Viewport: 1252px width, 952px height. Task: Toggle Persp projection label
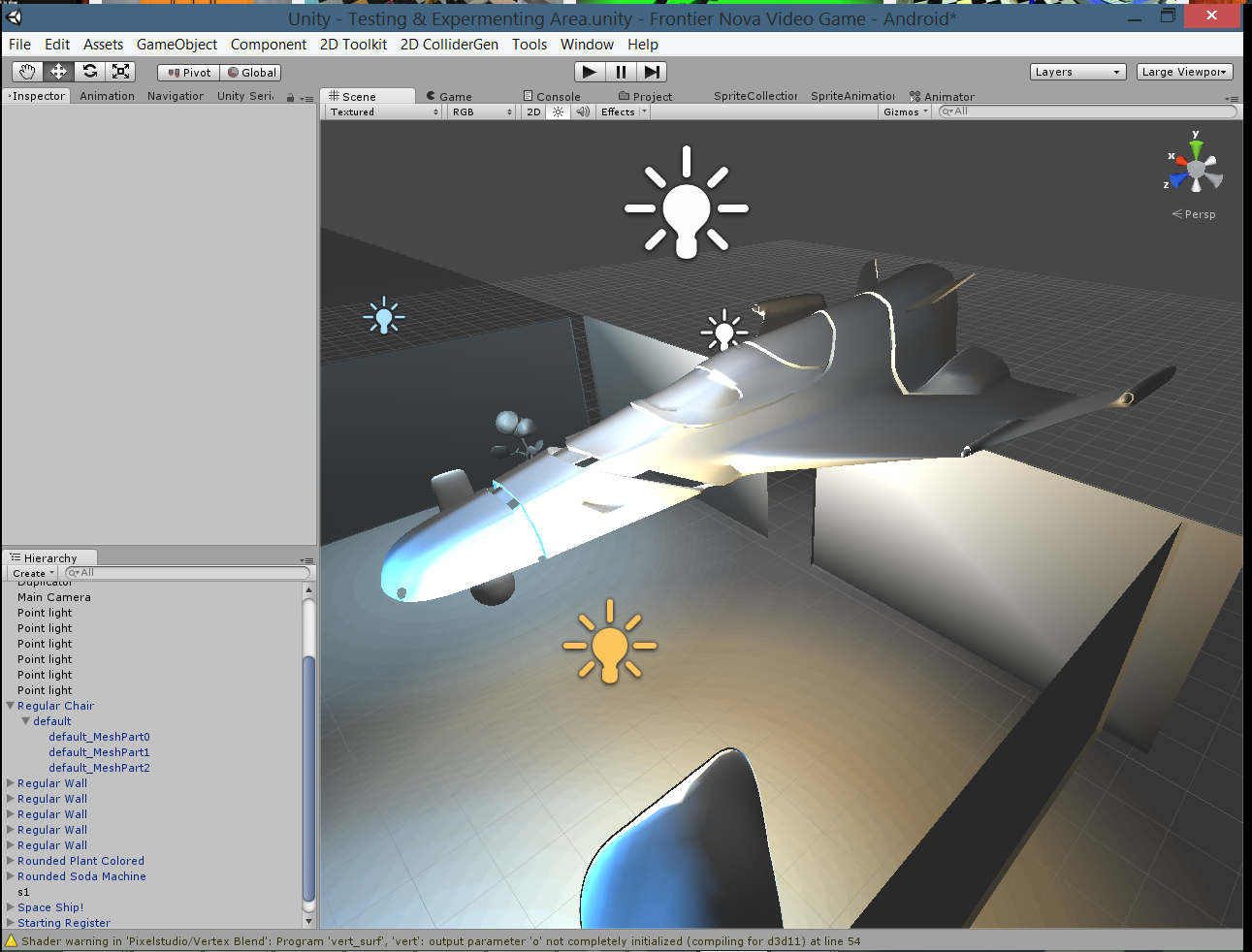(1194, 214)
